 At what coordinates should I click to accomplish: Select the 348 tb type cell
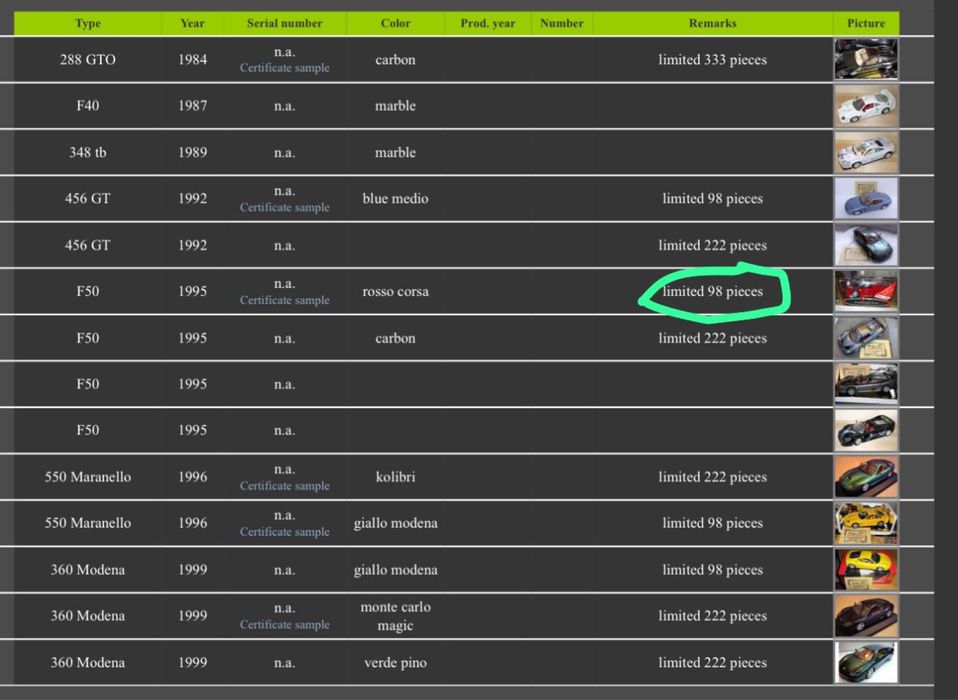(88, 152)
